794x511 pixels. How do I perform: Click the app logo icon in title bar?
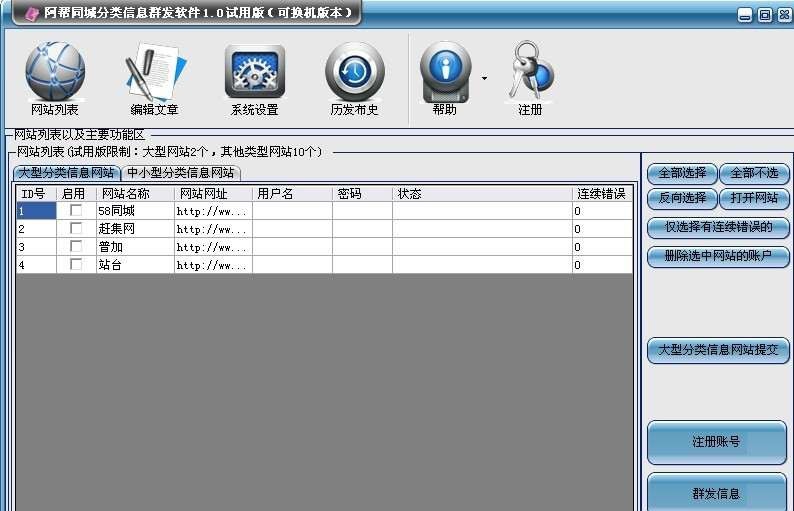tap(31, 14)
